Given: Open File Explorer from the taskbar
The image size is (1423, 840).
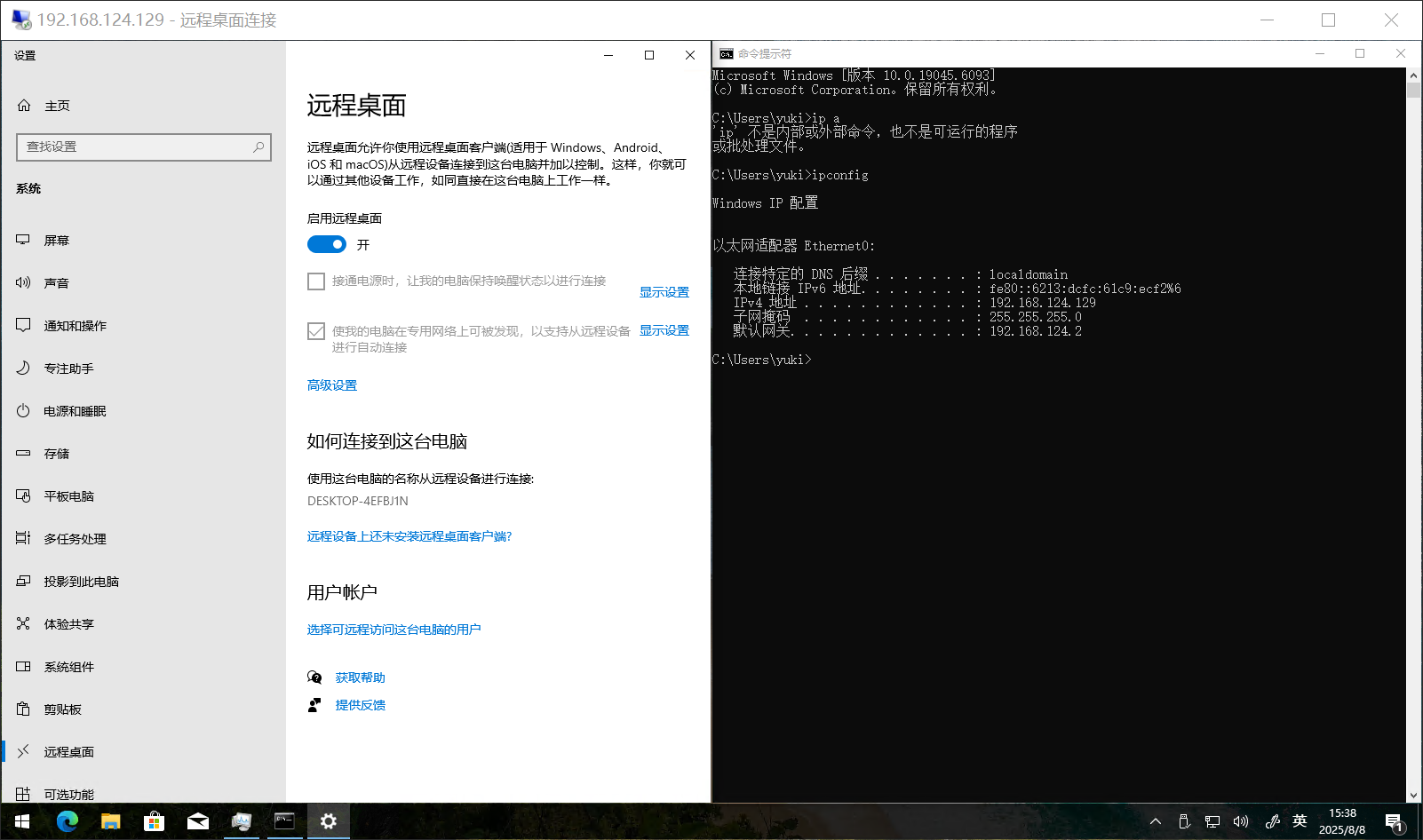Looking at the screenshot, I should pyautogui.click(x=110, y=821).
